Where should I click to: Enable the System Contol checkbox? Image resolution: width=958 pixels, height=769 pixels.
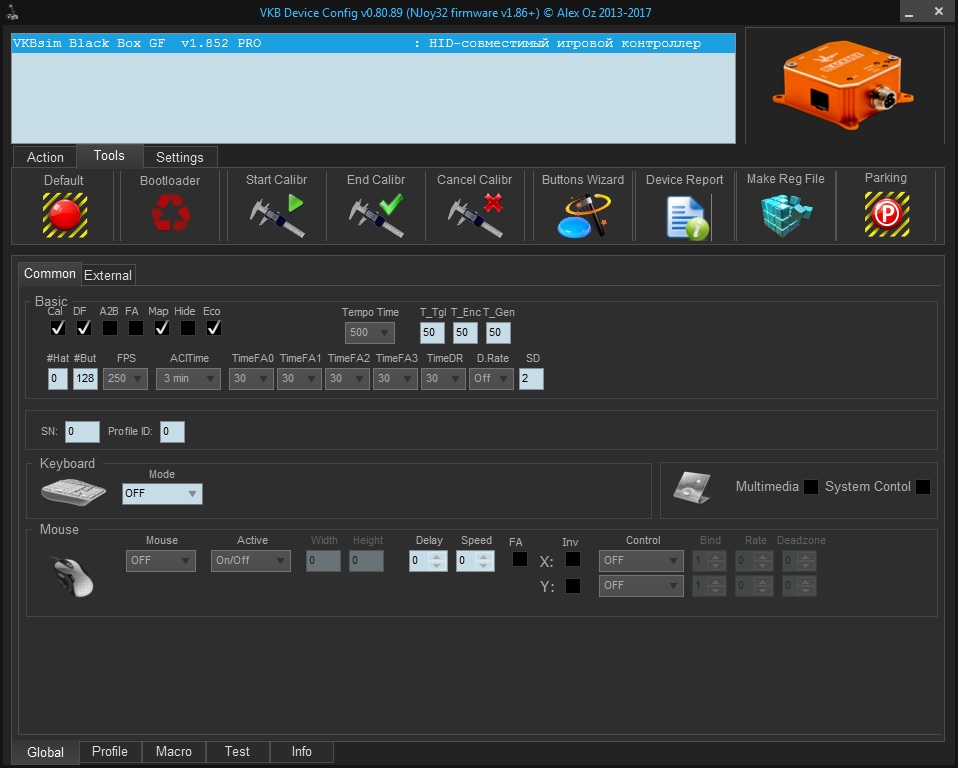click(923, 487)
